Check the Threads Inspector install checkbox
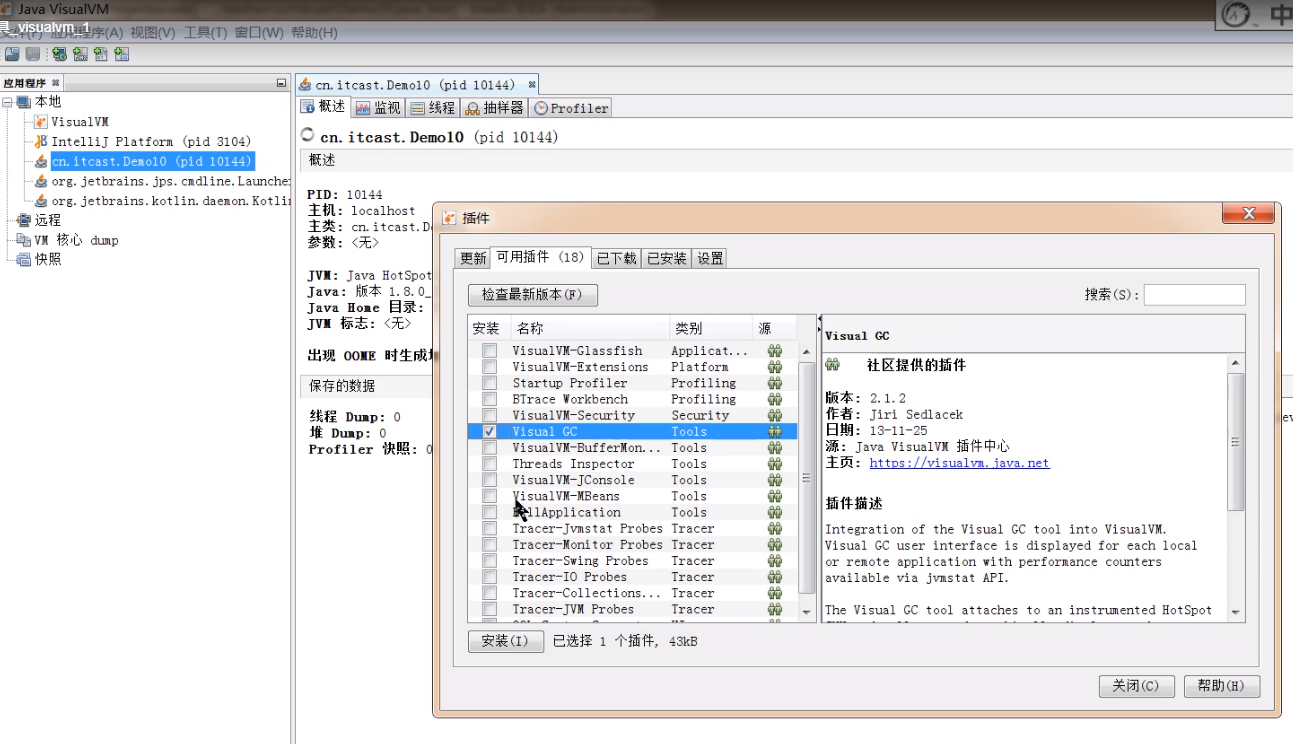Screen dimensions: 1293x744 (x=489, y=464)
